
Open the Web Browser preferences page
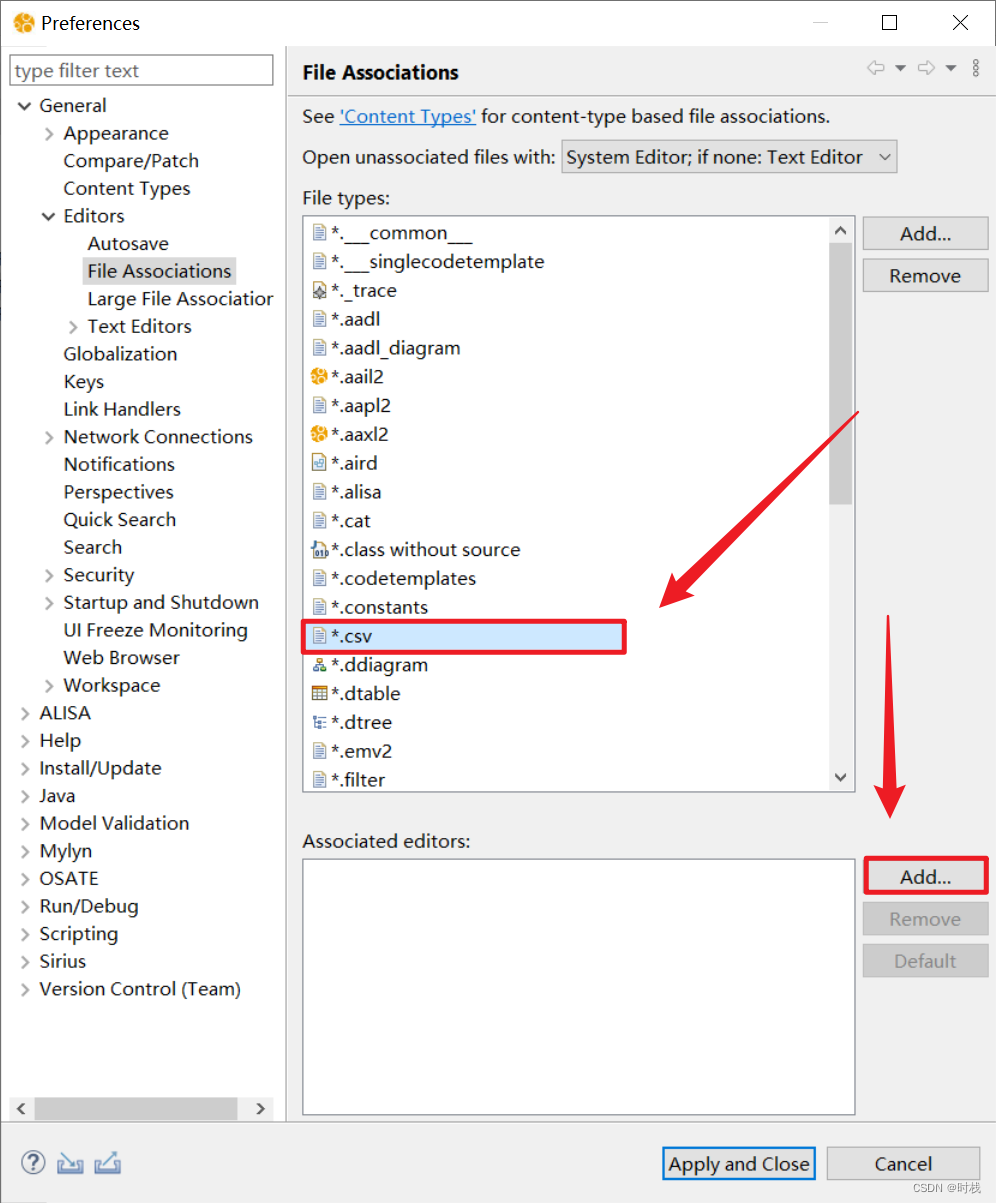click(x=122, y=658)
